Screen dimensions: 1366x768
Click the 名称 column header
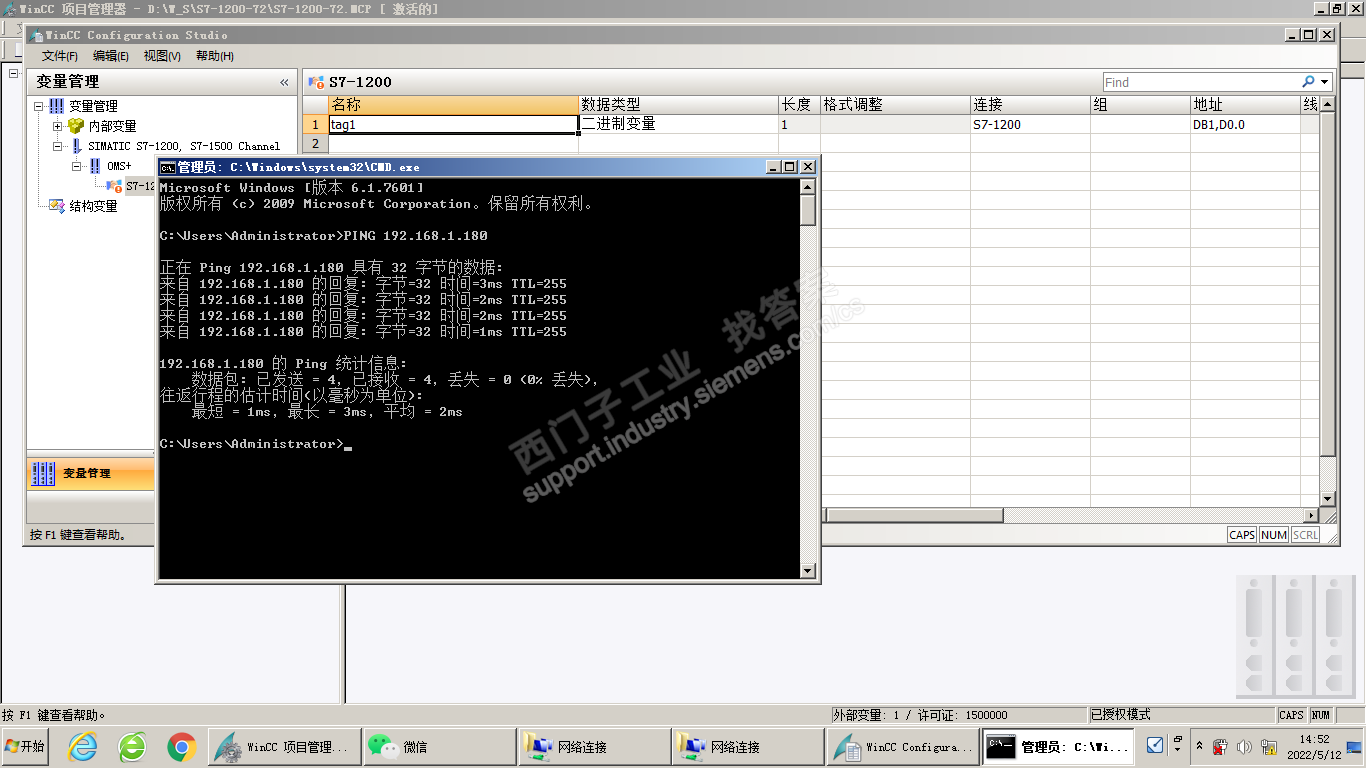[453, 105]
